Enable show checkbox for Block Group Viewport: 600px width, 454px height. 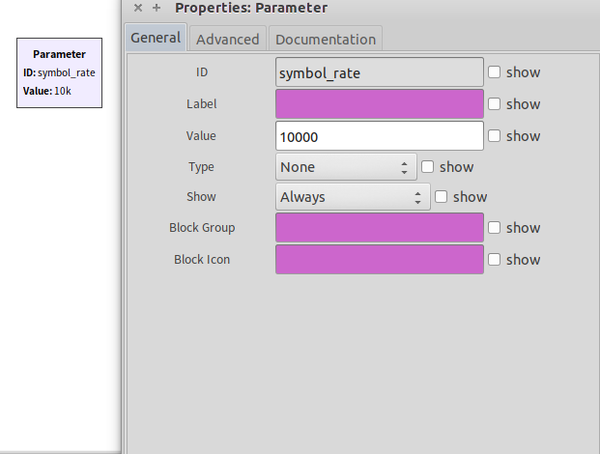tap(495, 228)
